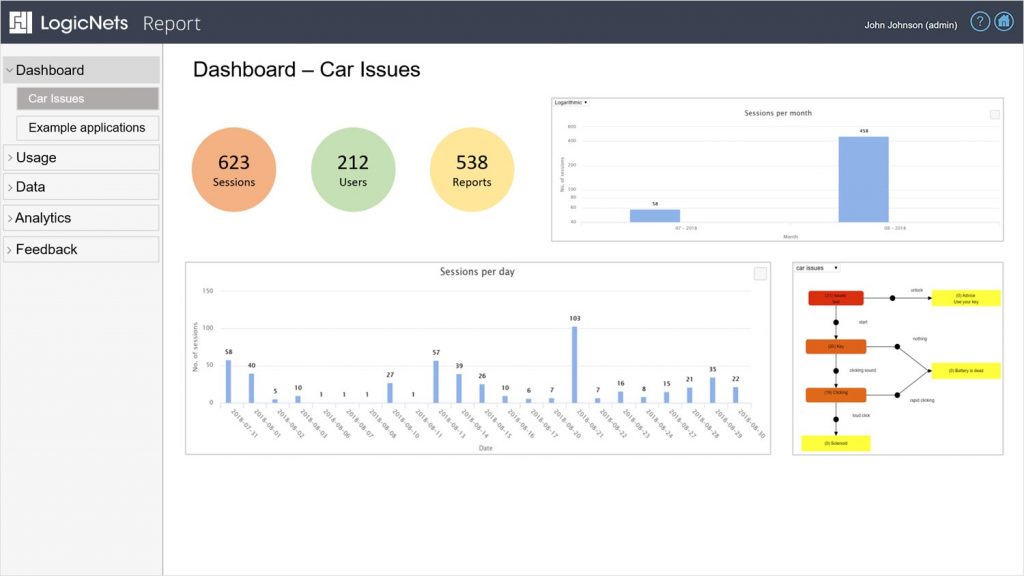
Task: Open Example applications in sidebar
Action: coord(87,128)
